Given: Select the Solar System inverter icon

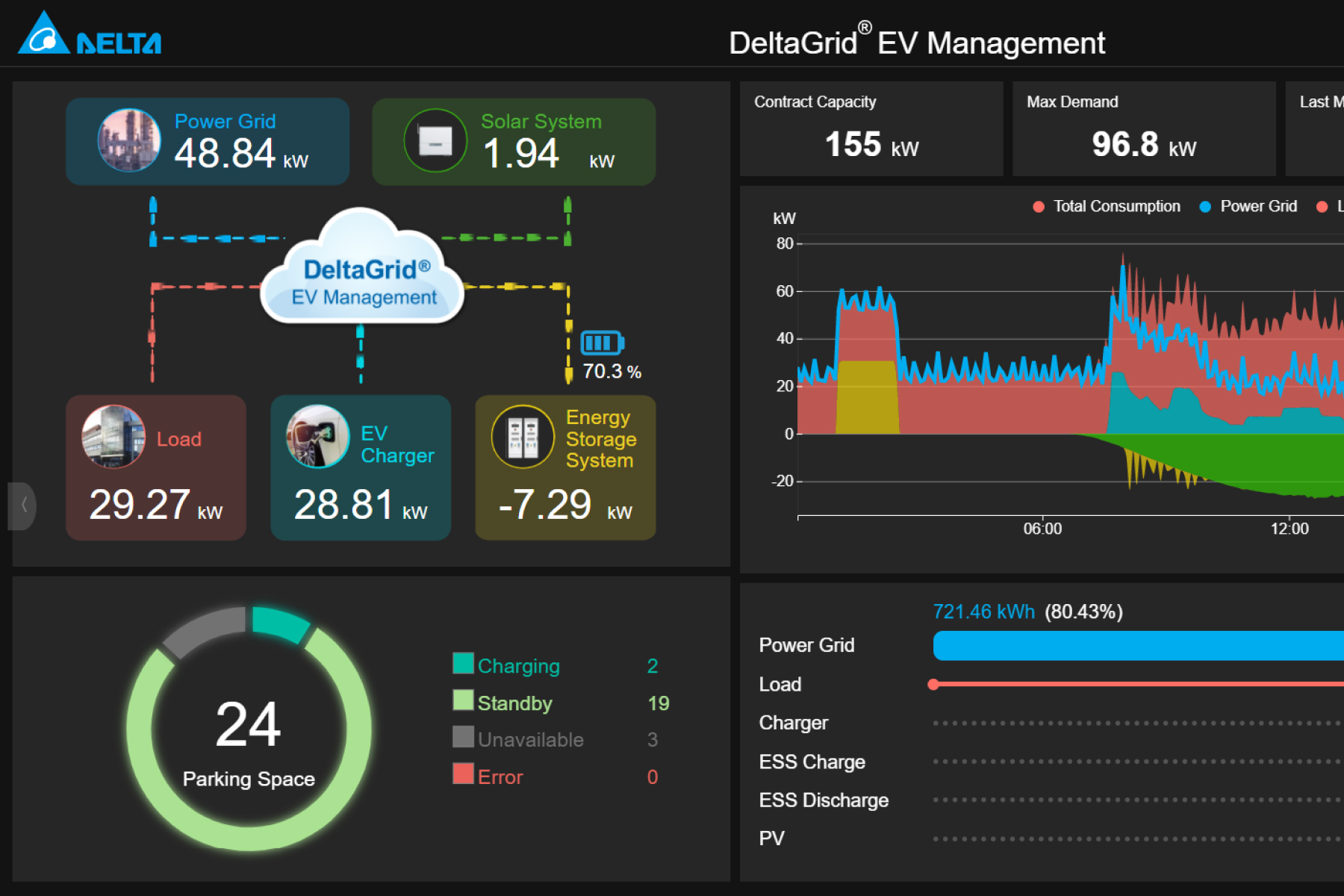Looking at the screenshot, I should [435, 140].
